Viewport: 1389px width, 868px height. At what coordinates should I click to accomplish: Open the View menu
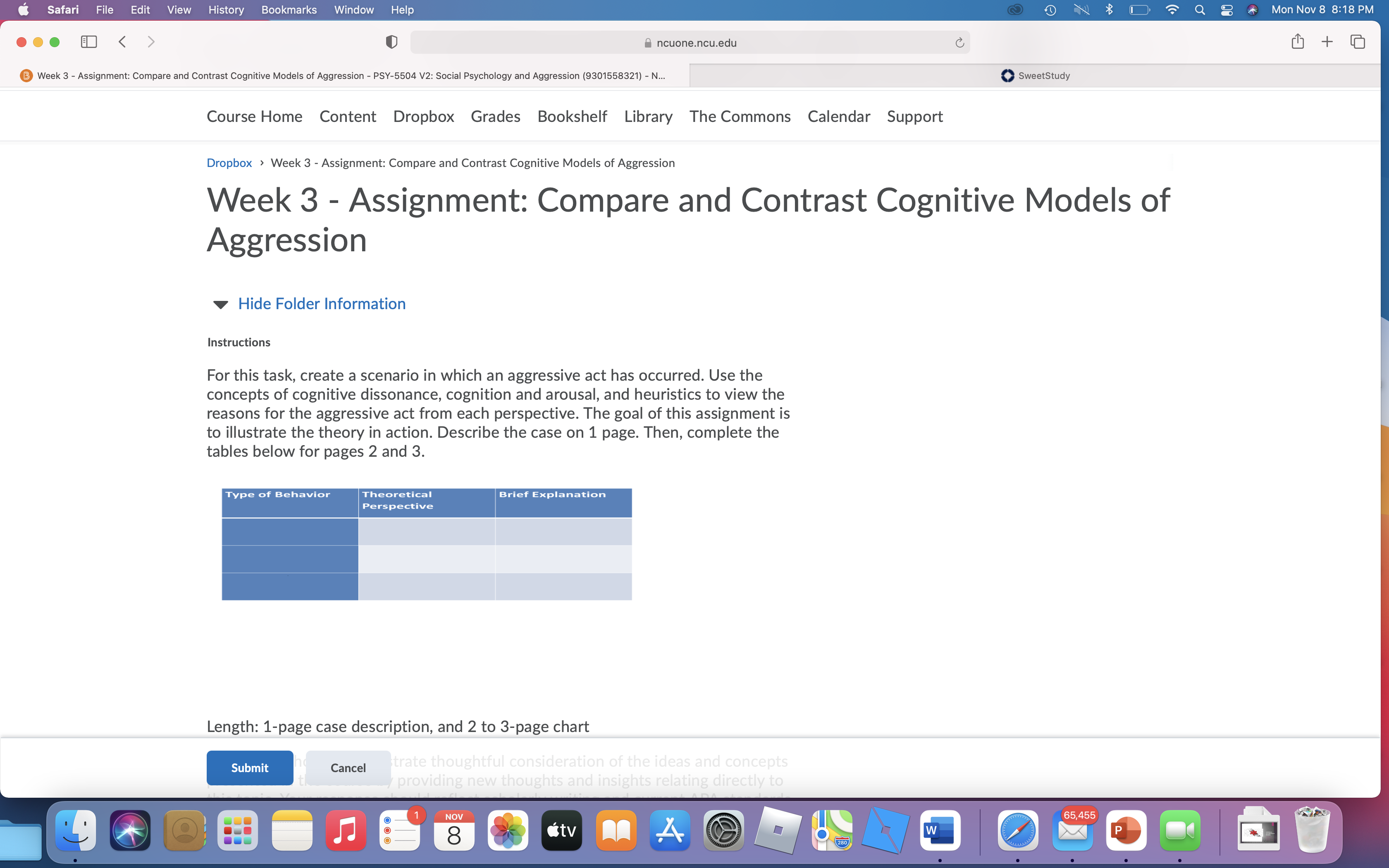[179, 10]
